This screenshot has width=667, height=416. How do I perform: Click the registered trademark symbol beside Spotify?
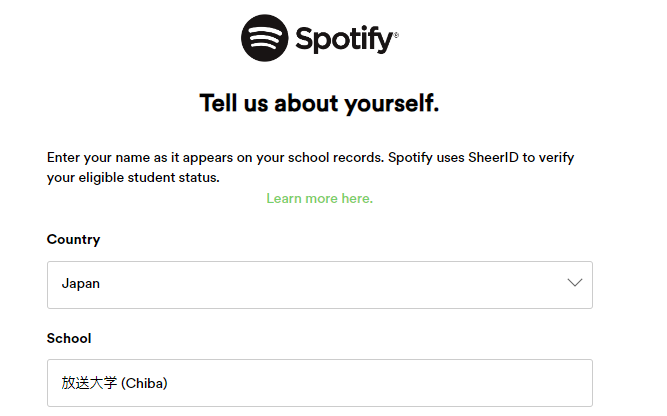(396, 36)
